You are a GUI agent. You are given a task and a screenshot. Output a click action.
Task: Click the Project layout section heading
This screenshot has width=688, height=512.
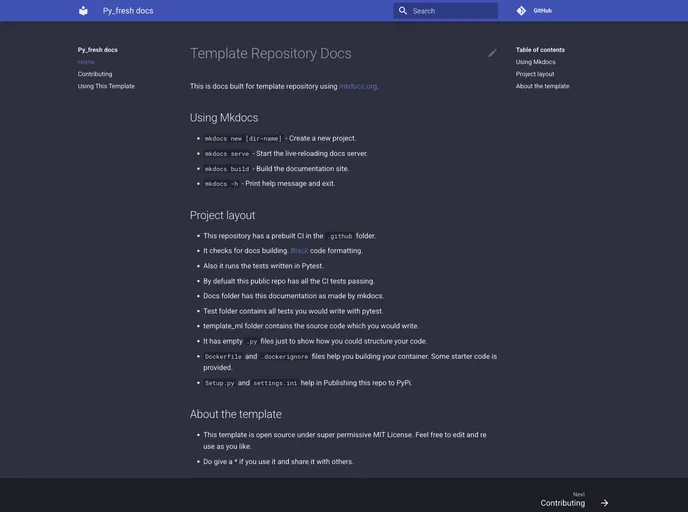click(222, 215)
